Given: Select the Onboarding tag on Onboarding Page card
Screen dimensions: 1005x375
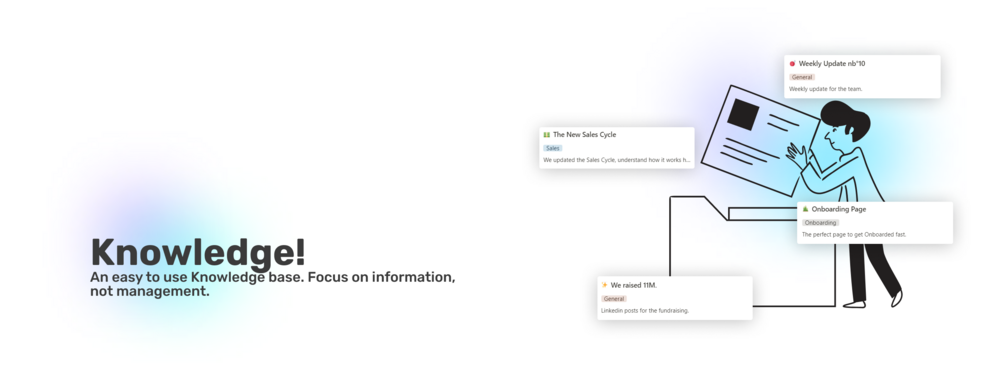Looking at the screenshot, I should point(820,222).
